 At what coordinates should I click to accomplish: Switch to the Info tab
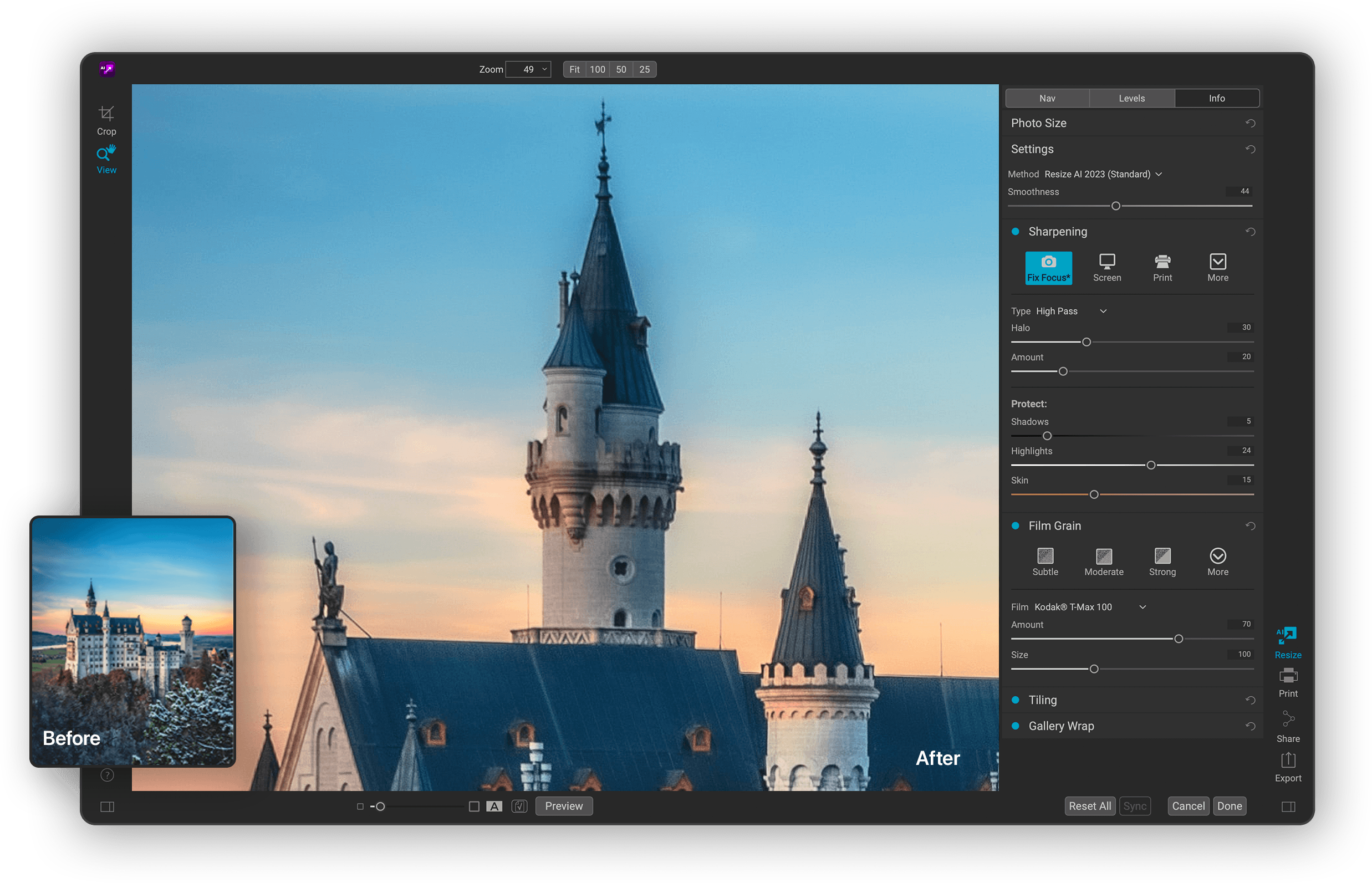(x=1217, y=98)
